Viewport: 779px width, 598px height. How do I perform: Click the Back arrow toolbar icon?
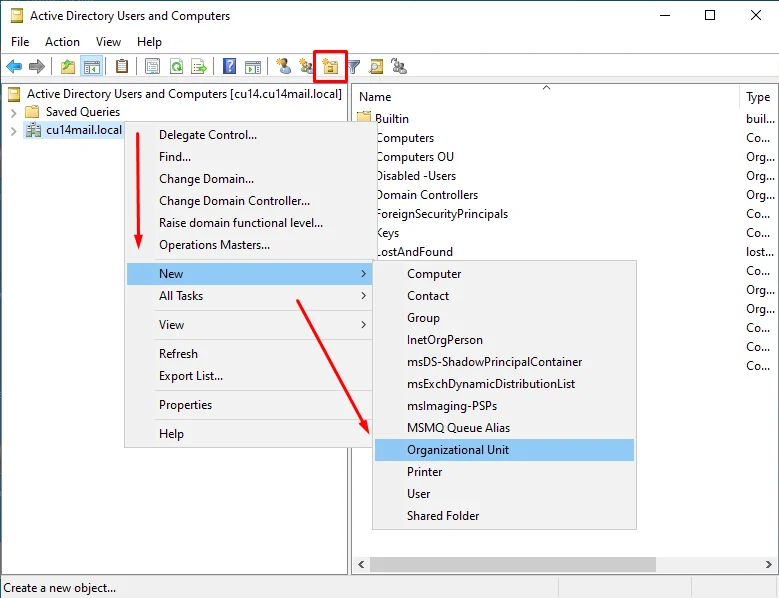tap(14, 66)
